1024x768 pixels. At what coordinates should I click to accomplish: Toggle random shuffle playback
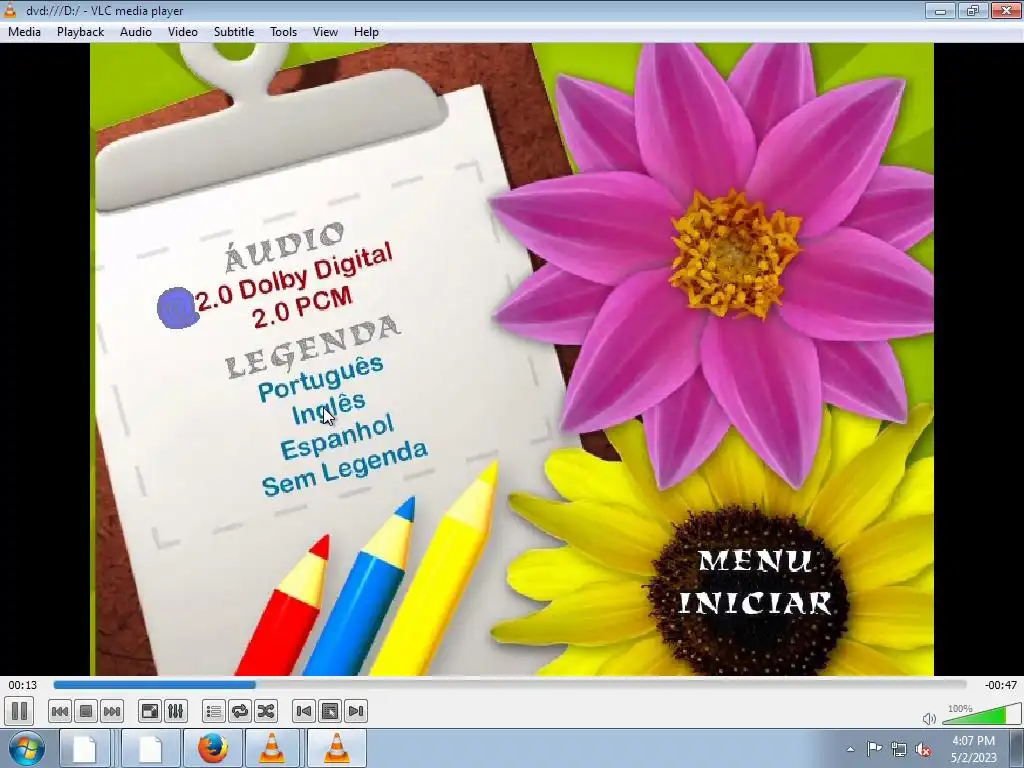pyautogui.click(x=266, y=711)
